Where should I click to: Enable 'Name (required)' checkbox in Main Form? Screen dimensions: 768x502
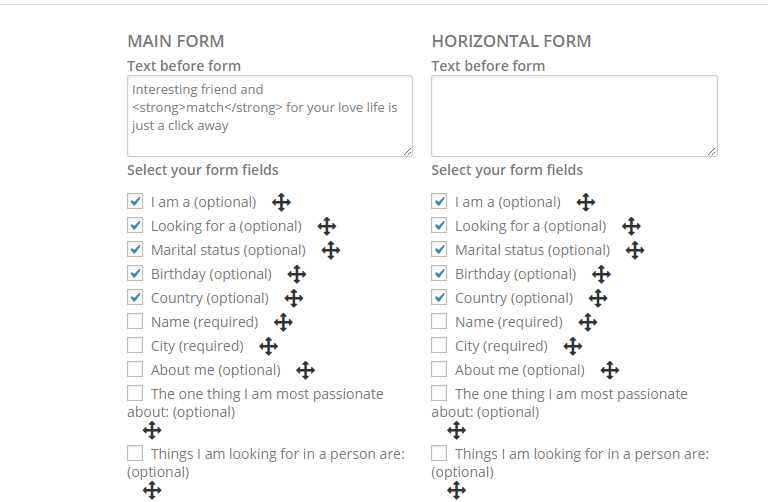tap(135, 322)
